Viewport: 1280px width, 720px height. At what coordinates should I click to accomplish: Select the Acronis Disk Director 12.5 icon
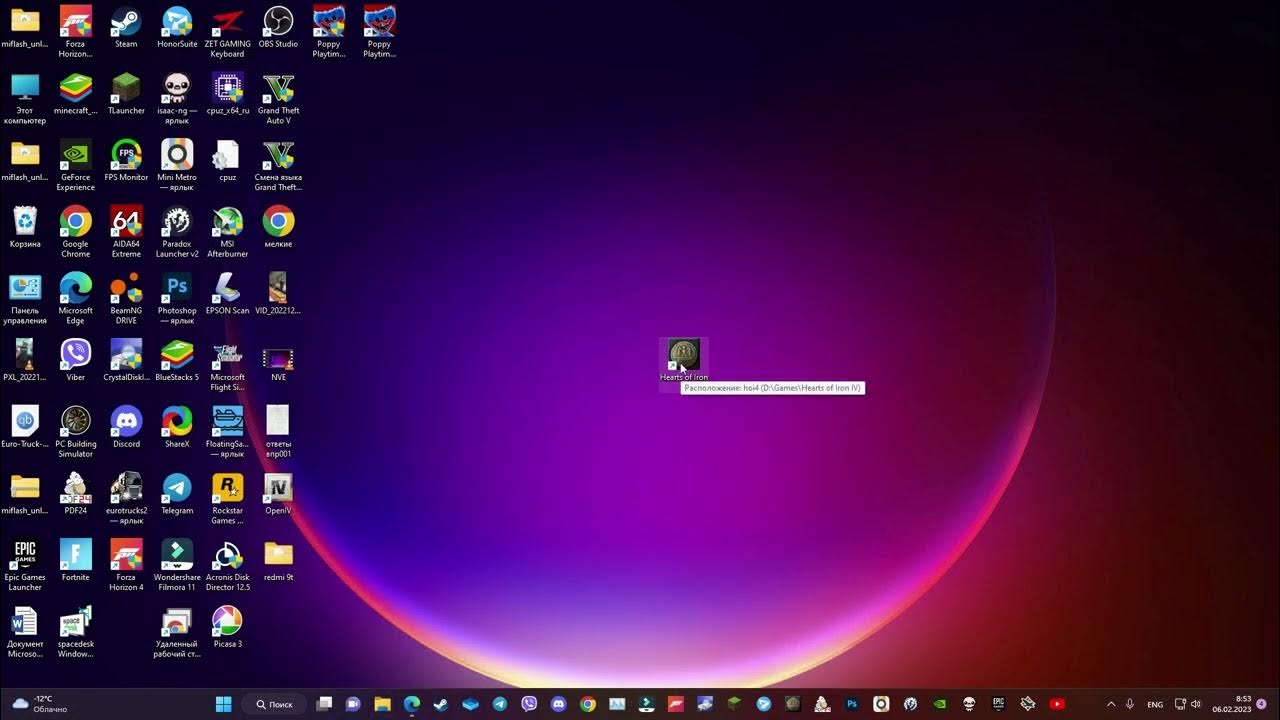point(228,566)
